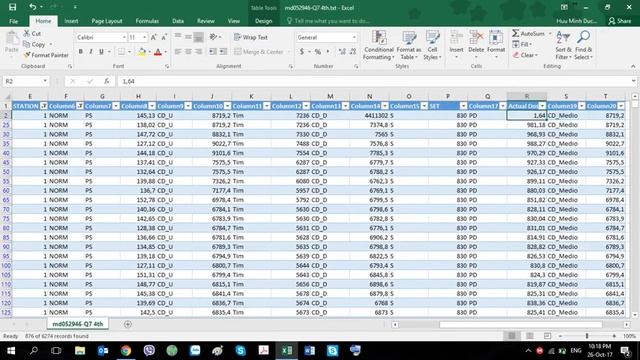Click the Center alignment icon
The image size is (640, 360).
pos(188,52)
